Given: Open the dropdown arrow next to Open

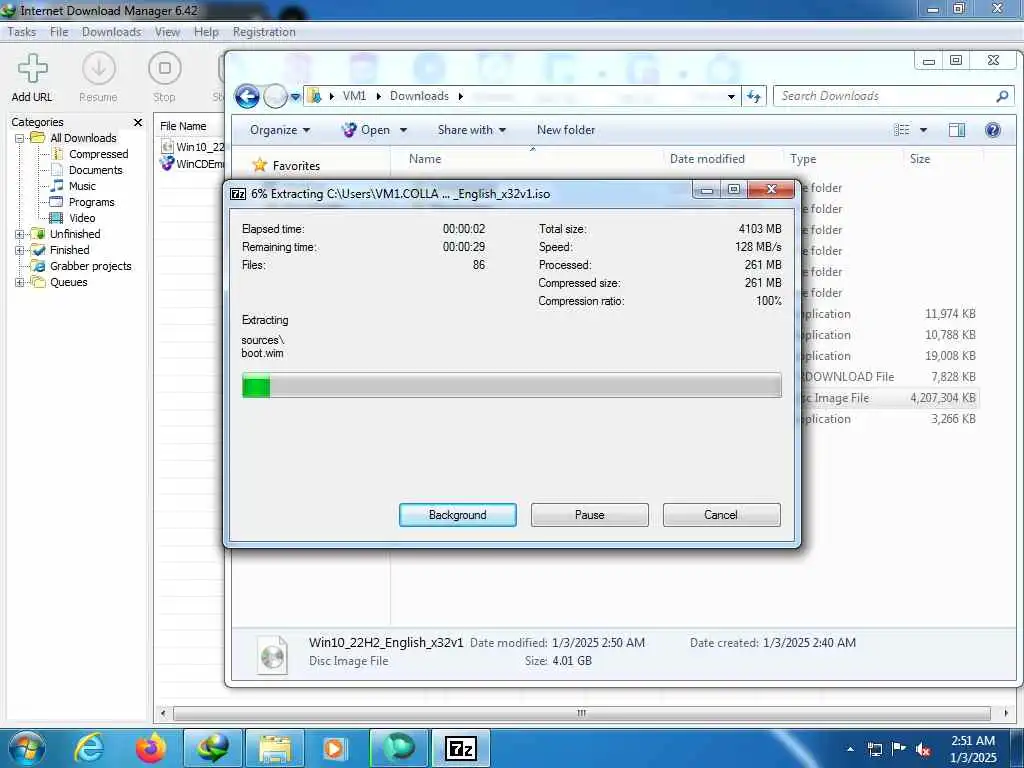Looking at the screenshot, I should click(403, 130).
